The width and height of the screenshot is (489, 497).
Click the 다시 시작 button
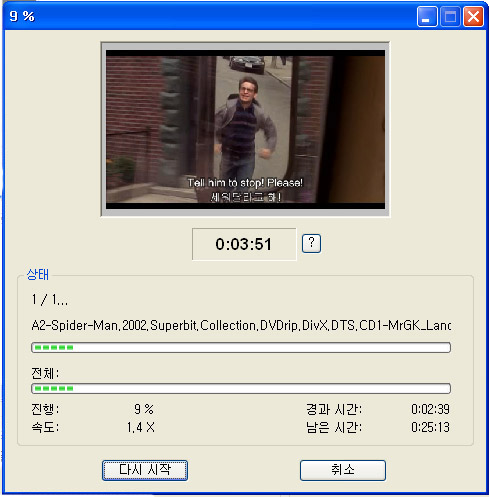pyautogui.click(x=145, y=470)
